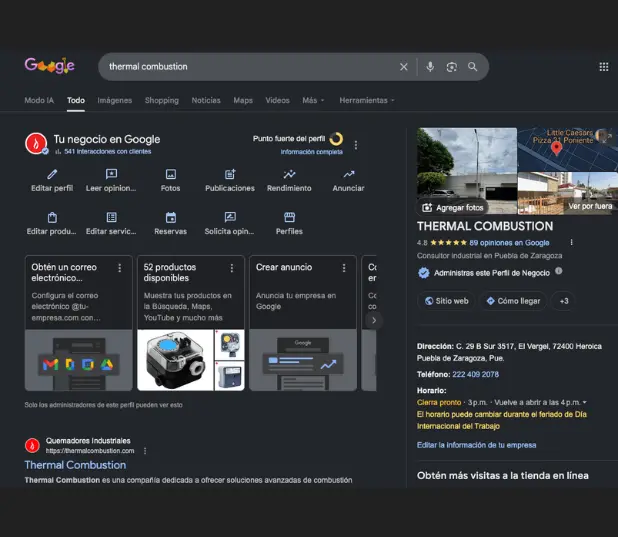Click the Anunciar icon
The image size is (618, 537).
point(348,174)
